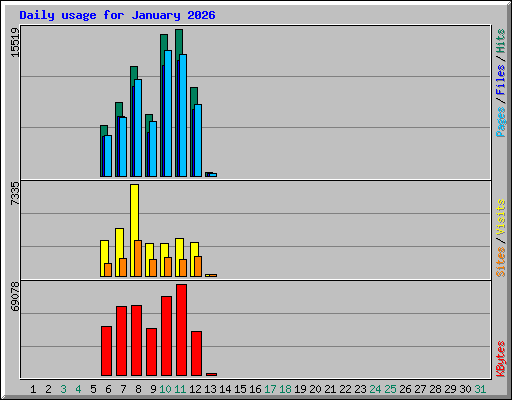This screenshot has height=400, width=512.
Task: Select the day 11 red KBytes bar
Action: coord(181,330)
